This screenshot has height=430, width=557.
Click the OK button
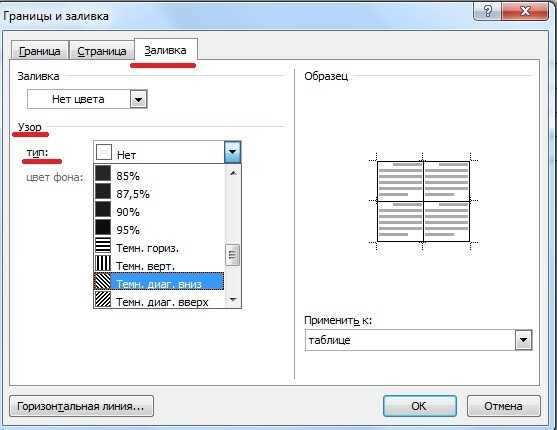pos(420,406)
